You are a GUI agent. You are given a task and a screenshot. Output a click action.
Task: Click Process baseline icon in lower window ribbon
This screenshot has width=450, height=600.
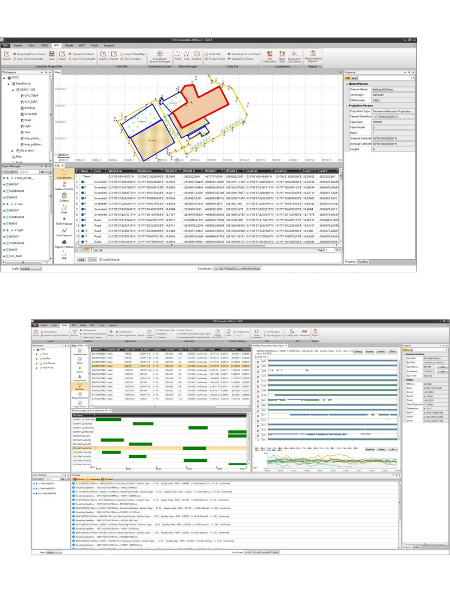(x=75, y=333)
